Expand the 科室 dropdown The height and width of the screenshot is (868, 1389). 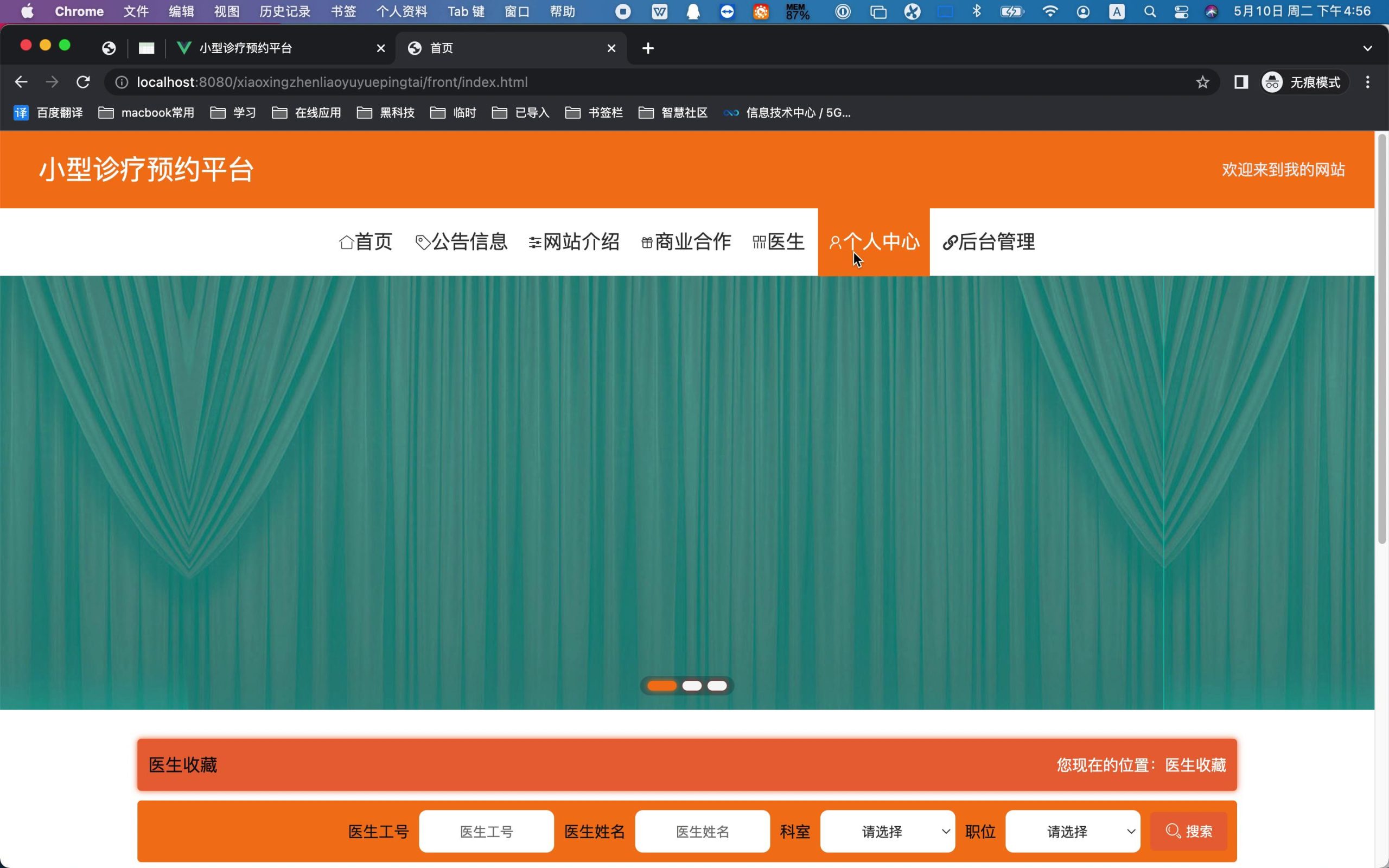click(x=887, y=831)
